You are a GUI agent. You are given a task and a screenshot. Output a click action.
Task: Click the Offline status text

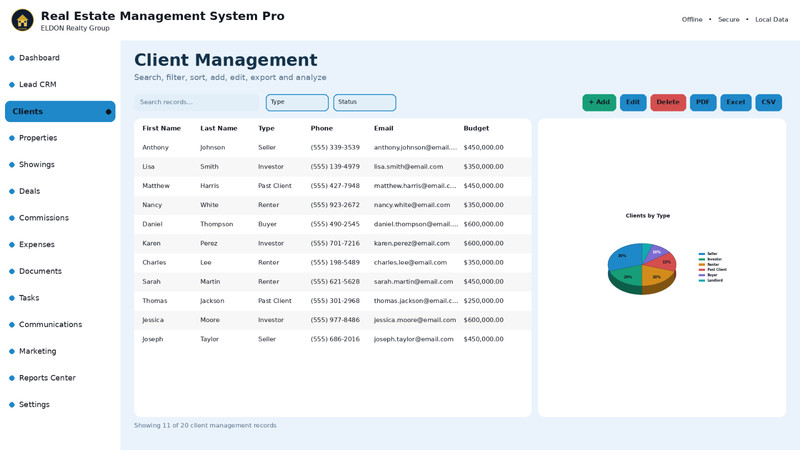coord(692,19)
